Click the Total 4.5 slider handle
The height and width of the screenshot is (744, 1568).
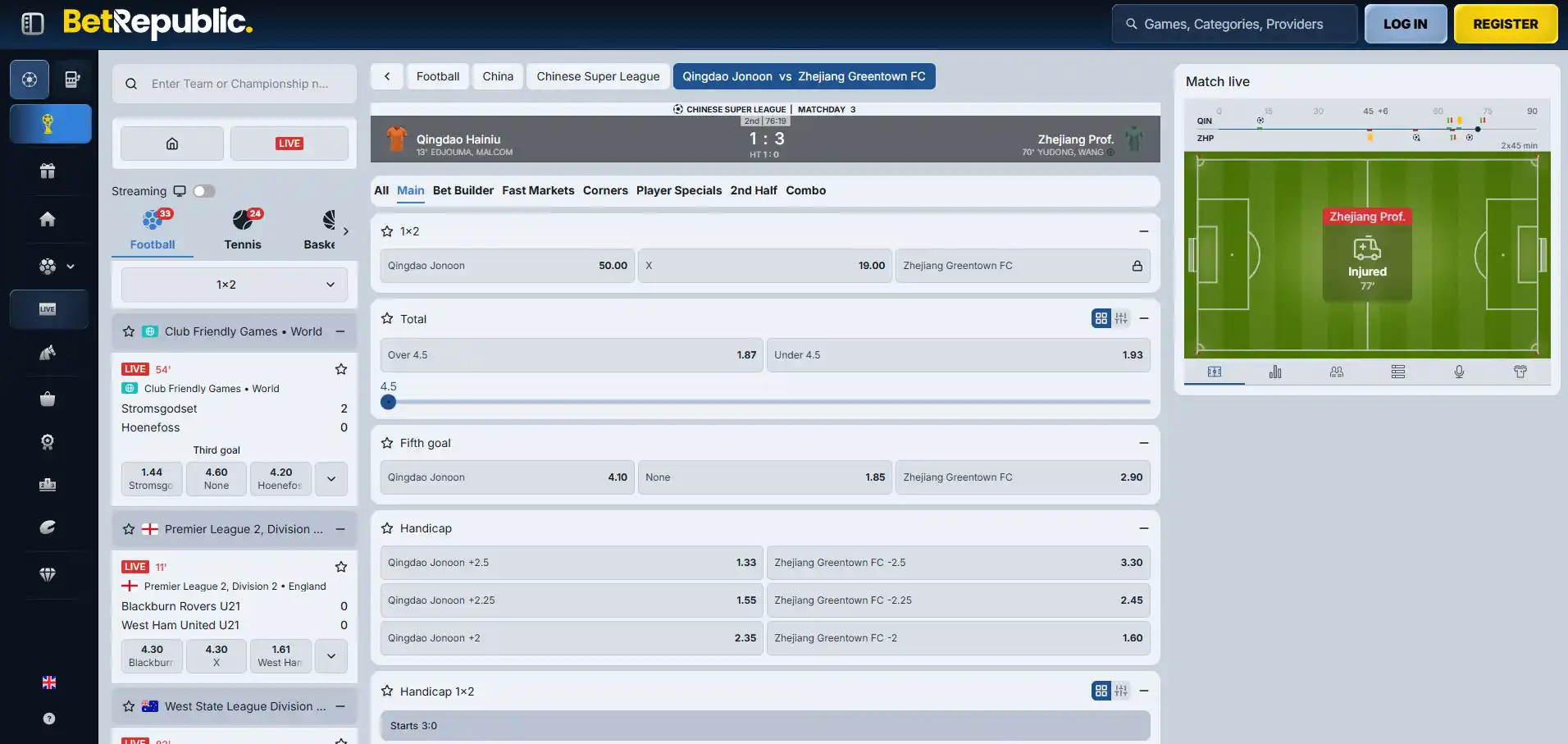[389, 402]
